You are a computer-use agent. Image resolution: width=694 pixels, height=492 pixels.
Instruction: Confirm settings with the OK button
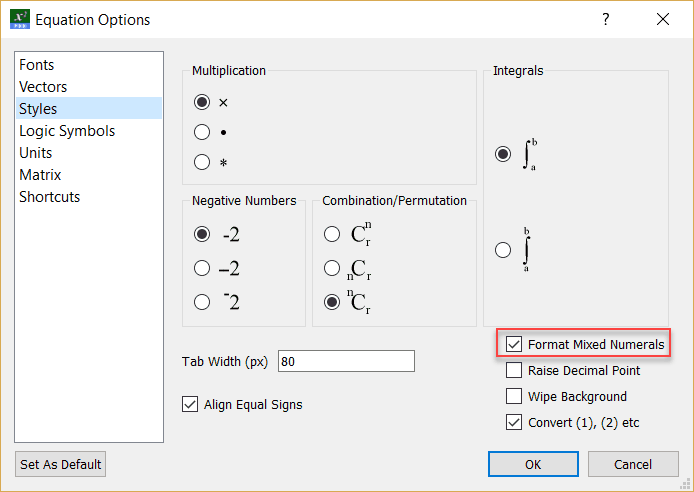click(533, 464)
